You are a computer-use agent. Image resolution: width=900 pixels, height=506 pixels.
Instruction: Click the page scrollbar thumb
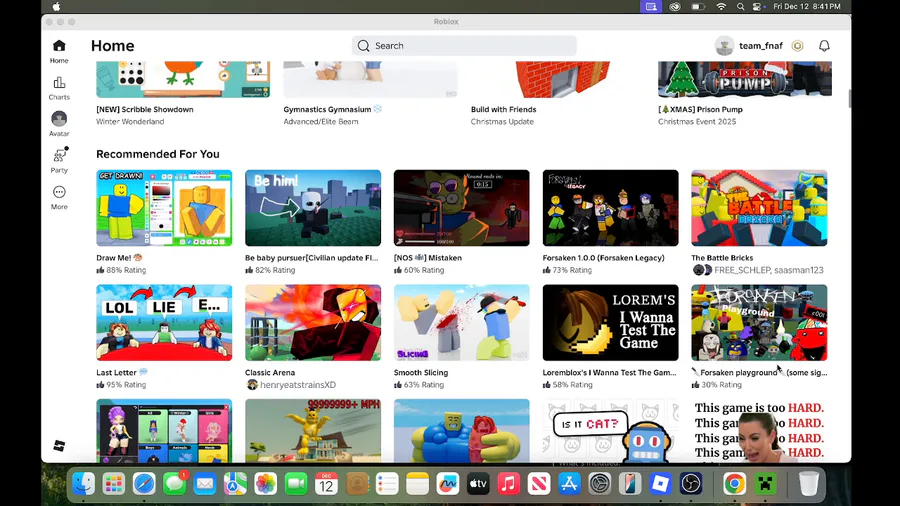[x=849, y=98]
